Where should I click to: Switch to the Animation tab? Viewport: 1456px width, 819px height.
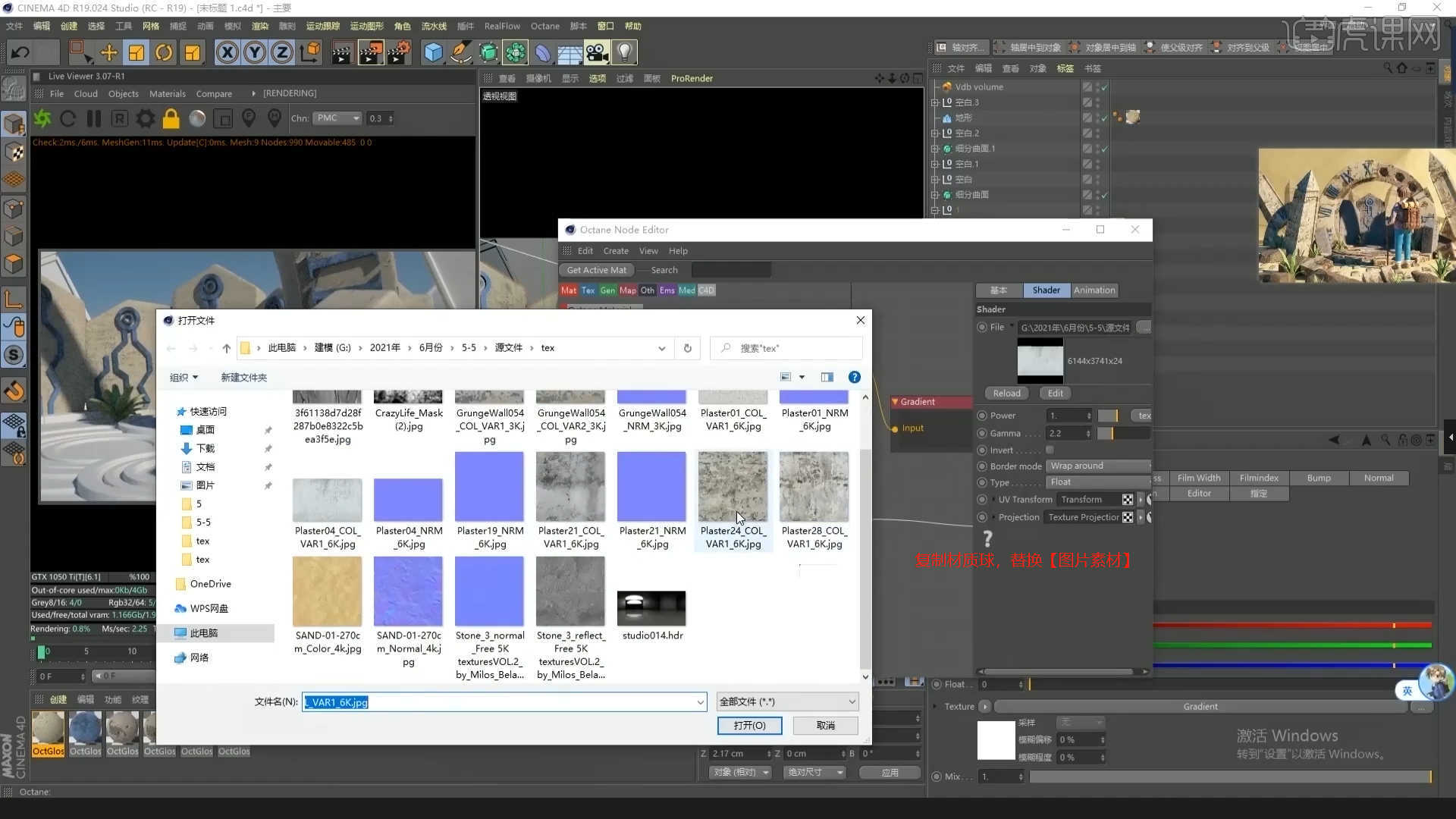click(x=1094, y=290)
